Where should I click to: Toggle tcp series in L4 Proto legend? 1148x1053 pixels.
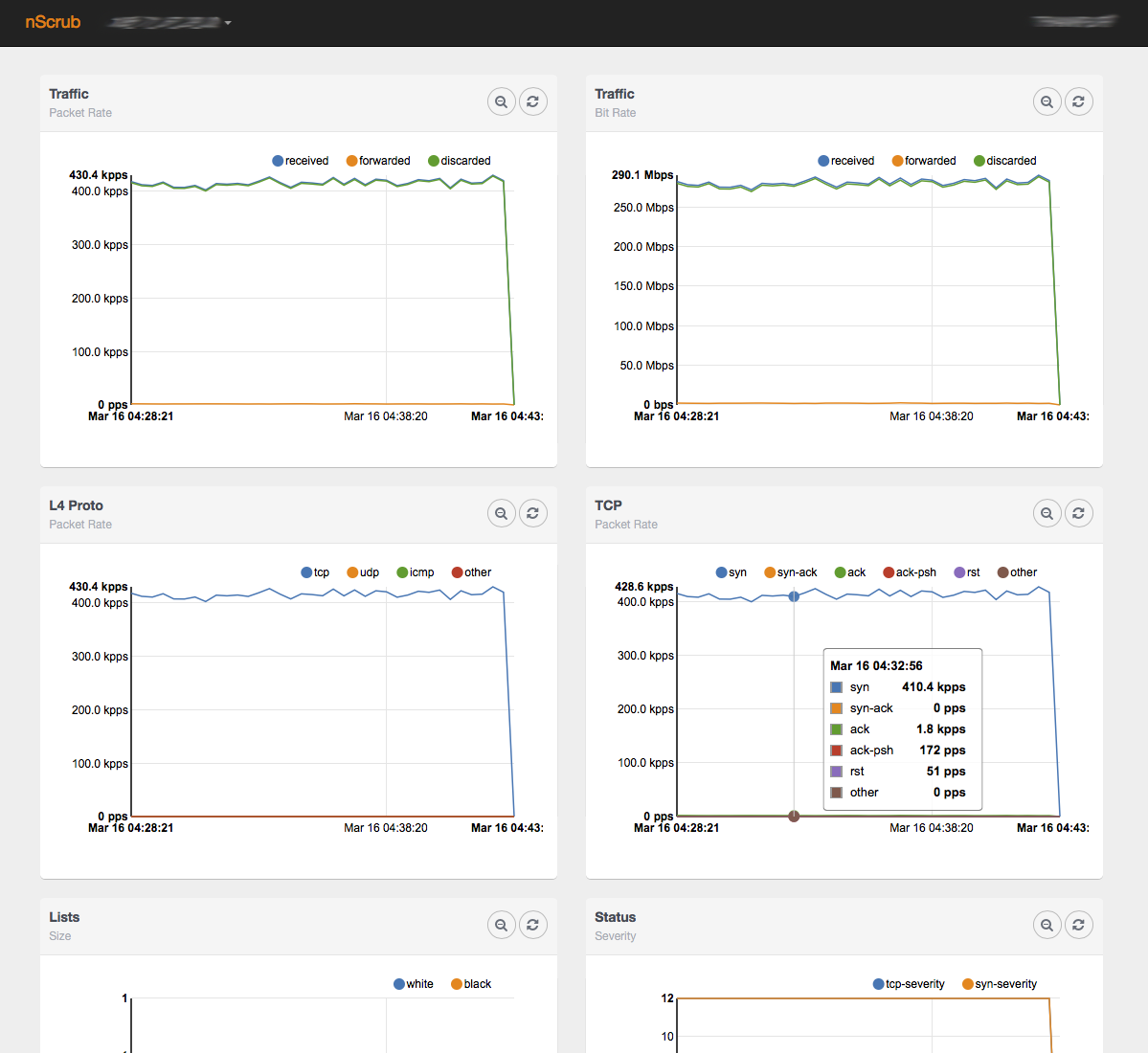click(x=315, y=572)
